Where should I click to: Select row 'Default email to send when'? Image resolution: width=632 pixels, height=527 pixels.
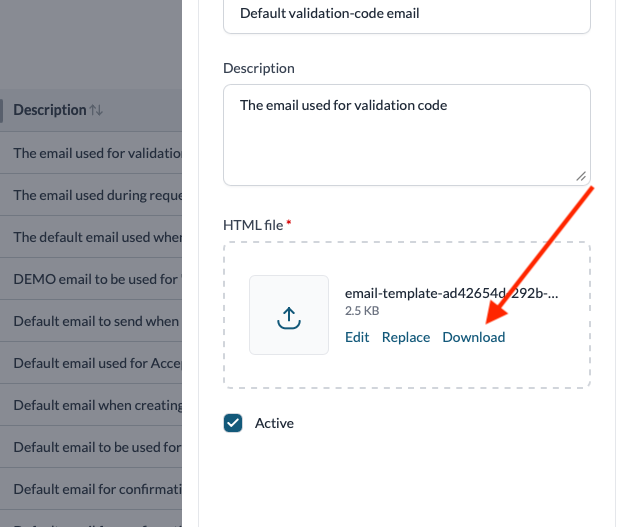[91, 321]
